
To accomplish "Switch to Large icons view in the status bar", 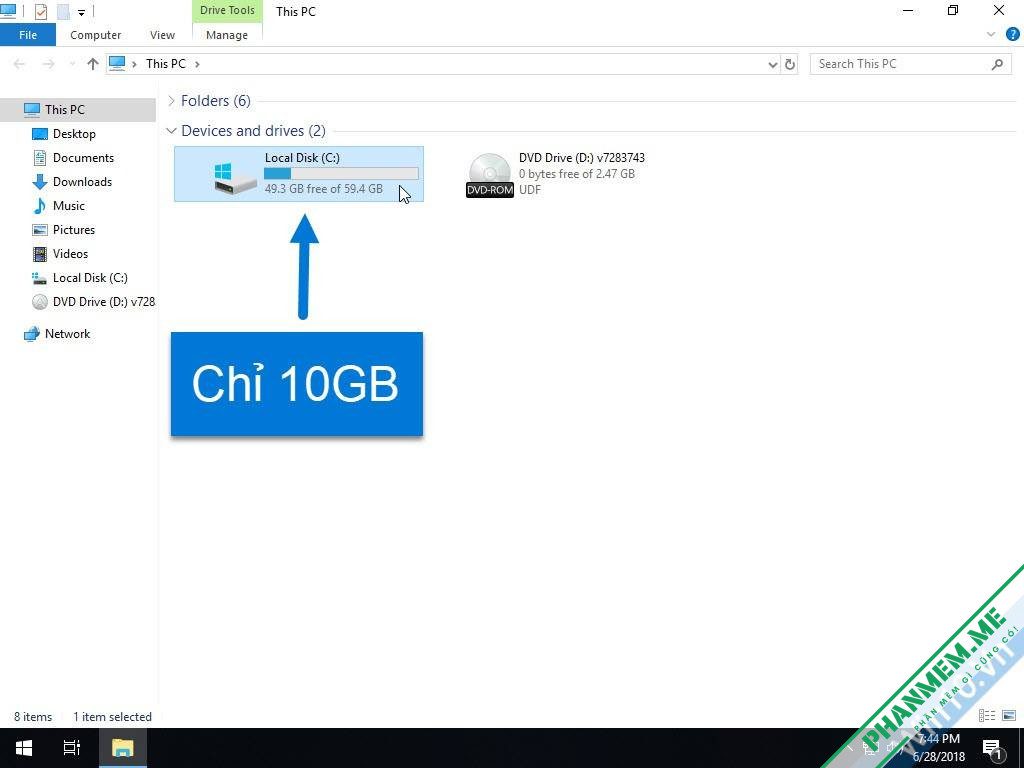I will (x=1009, y=716).
